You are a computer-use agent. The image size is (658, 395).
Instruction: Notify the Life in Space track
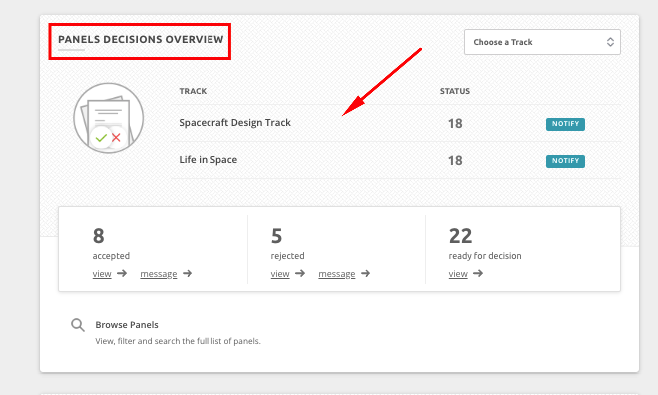tap(565, 161)
